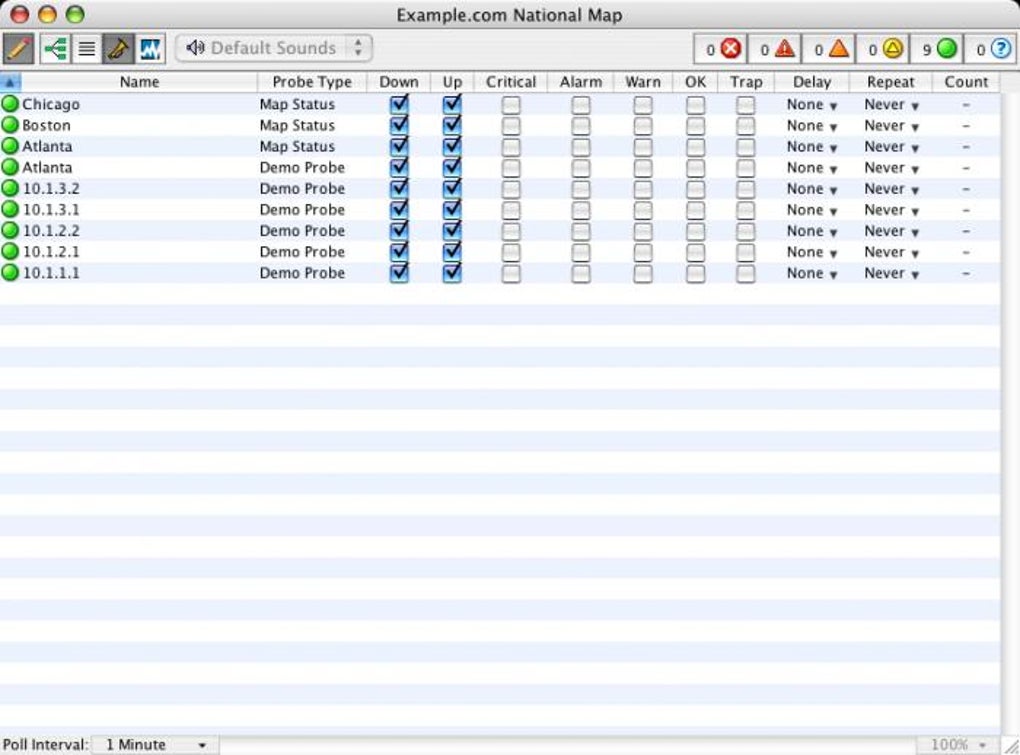Select the Atlanta Demo Probe row's type text
Viewport: 1020px width, 755px height.
point(302,167)
